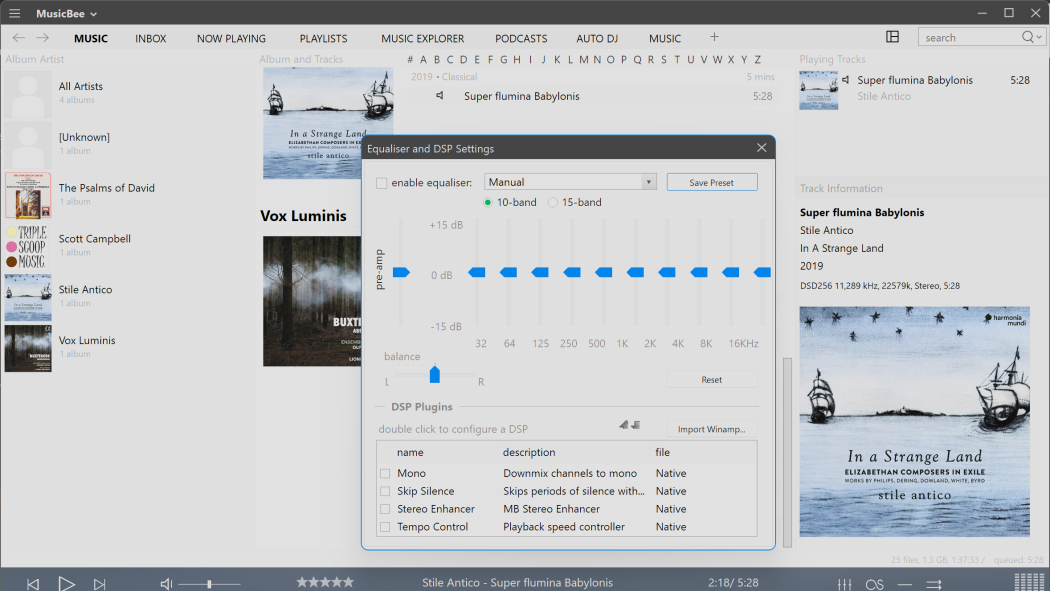Open the Manual preset dropdown

tap(649, 182)
